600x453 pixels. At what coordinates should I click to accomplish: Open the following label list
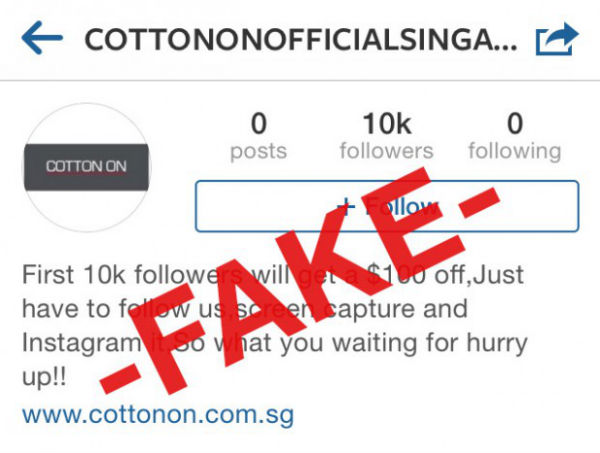tap(515, 152)
